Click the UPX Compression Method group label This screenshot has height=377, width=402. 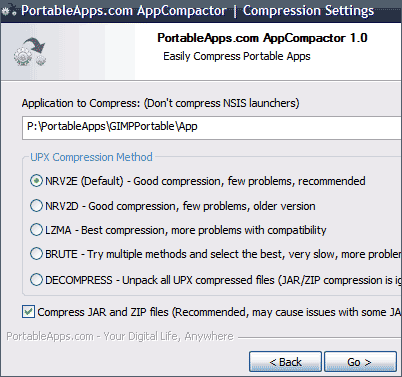91,157
